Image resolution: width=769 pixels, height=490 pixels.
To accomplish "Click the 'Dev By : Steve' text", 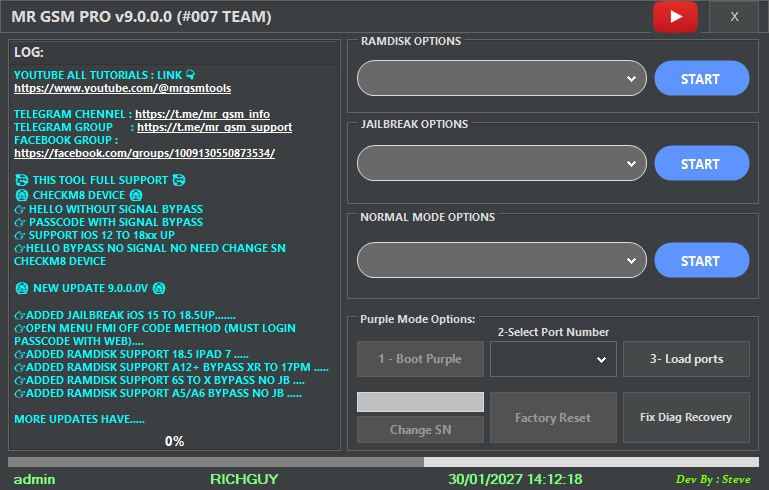I will tap(713, 479).
